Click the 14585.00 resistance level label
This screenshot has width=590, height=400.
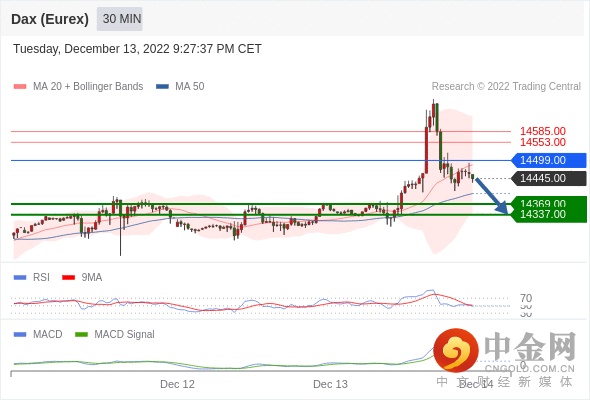pos(543,131)
